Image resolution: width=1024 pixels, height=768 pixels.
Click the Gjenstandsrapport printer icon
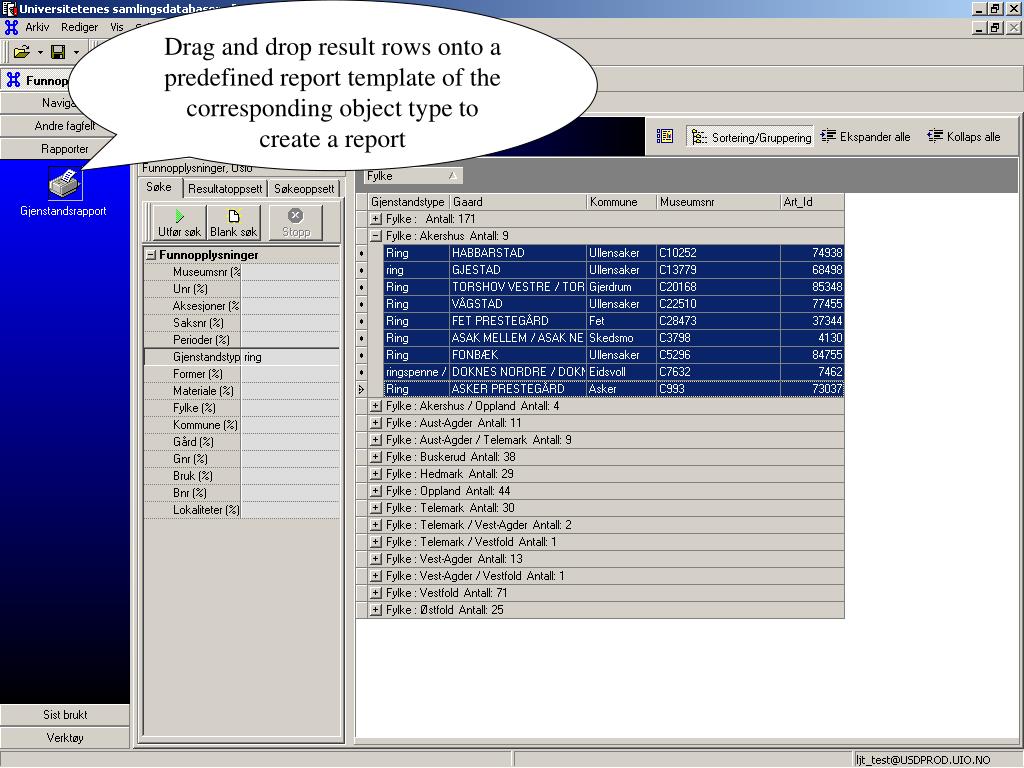pyautogui.click(x=65, y=184)
